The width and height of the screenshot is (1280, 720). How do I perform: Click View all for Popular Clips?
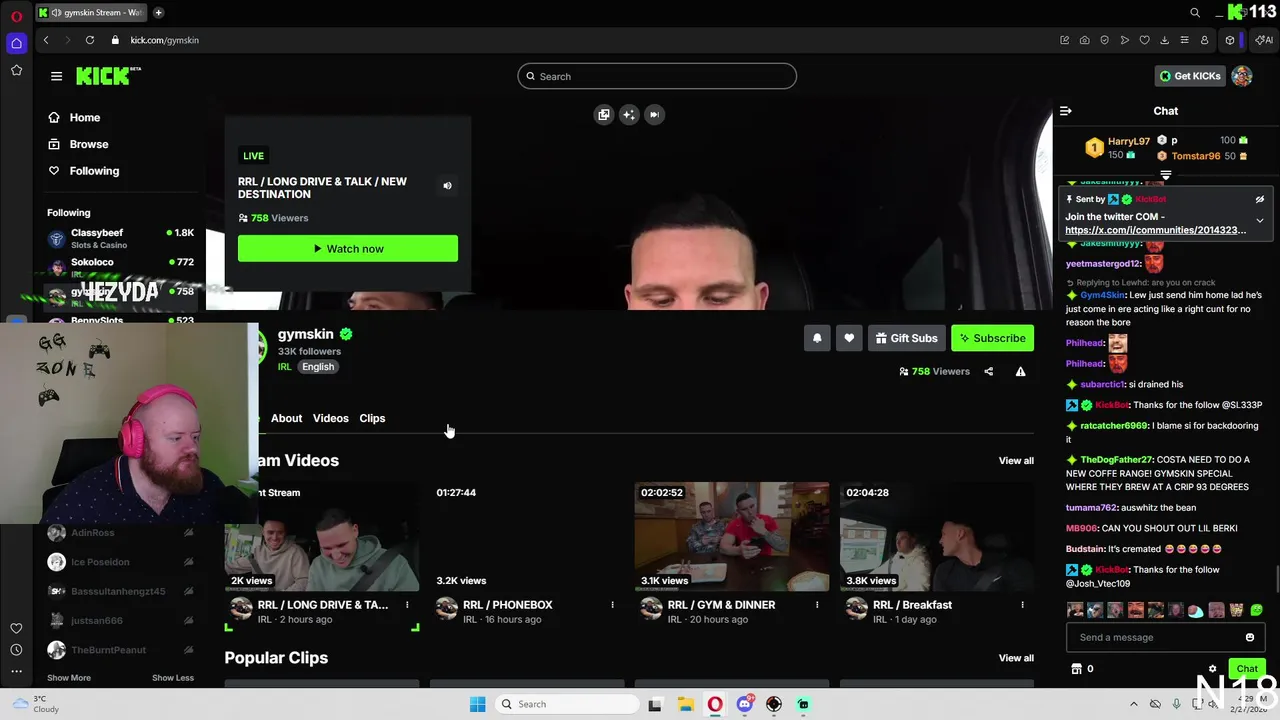coord(1016,658)
